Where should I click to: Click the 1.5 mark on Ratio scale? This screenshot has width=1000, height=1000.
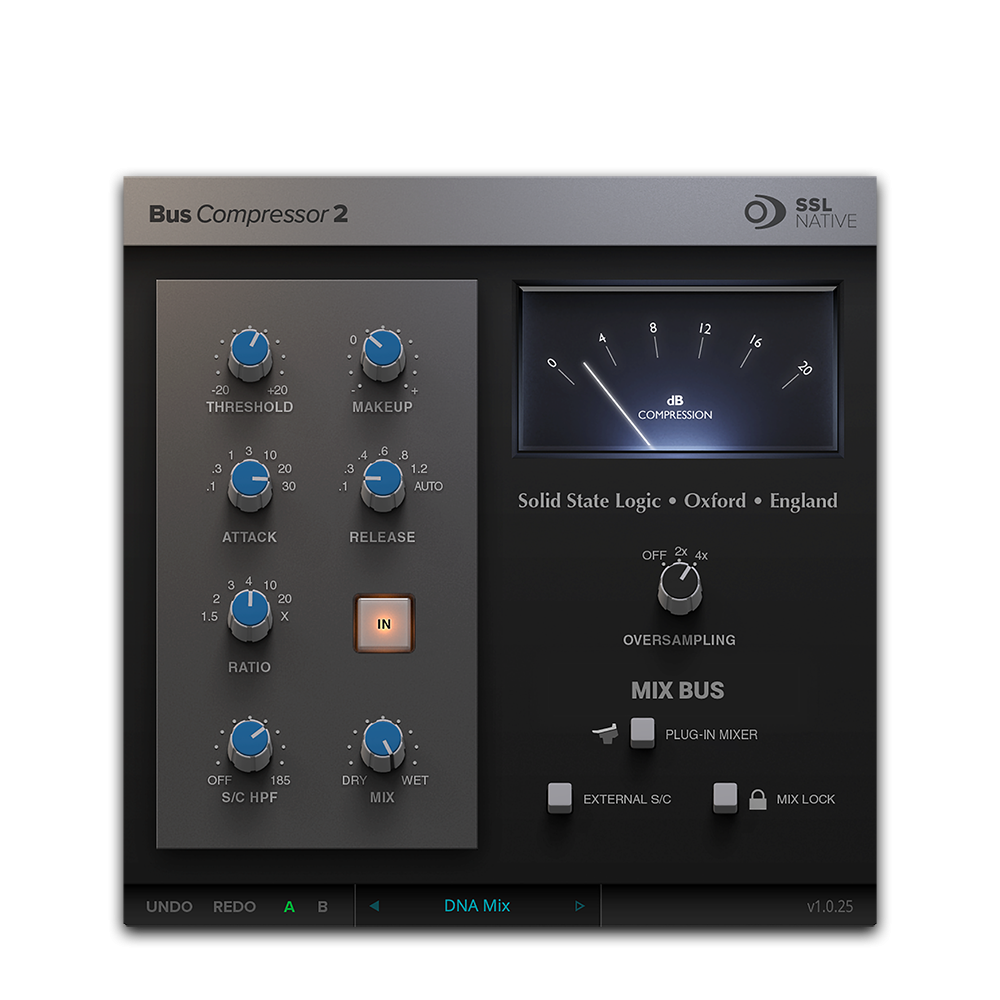(x=209, y=617)
